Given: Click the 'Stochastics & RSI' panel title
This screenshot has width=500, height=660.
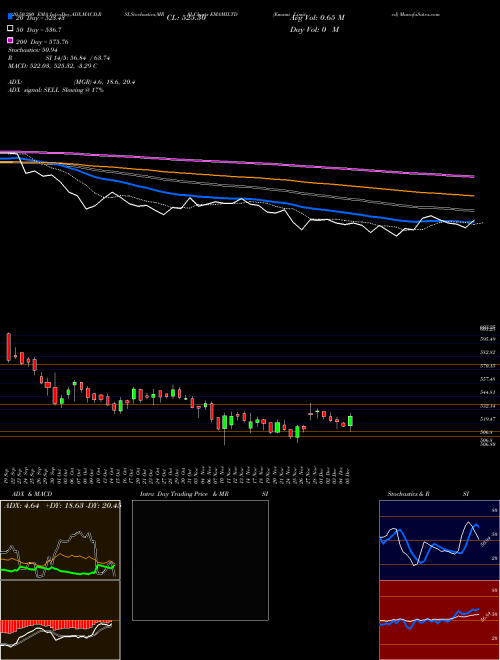Looking at the screenshot, I should [428, 494].
